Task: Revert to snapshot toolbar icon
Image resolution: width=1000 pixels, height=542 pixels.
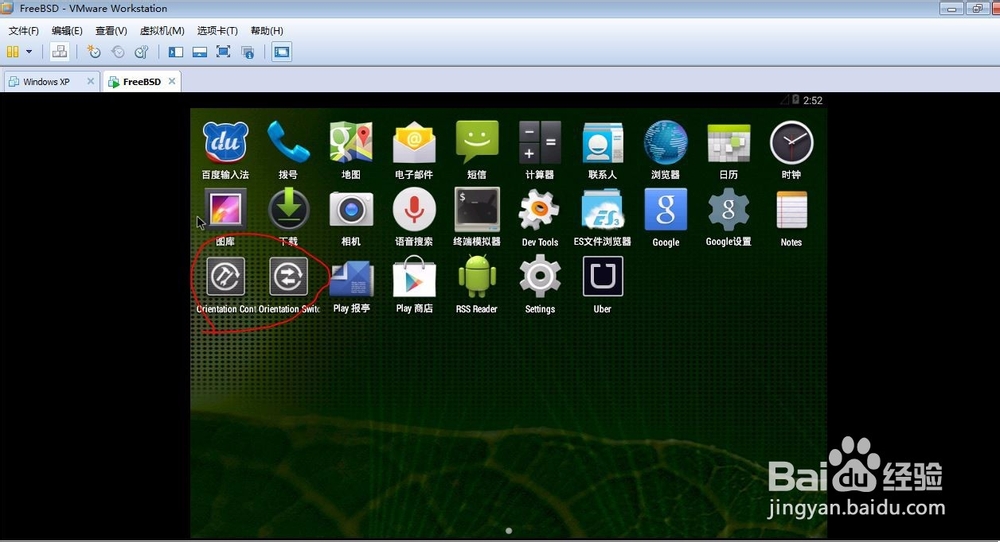Action: pyautogui.click(x=118, y=52)
